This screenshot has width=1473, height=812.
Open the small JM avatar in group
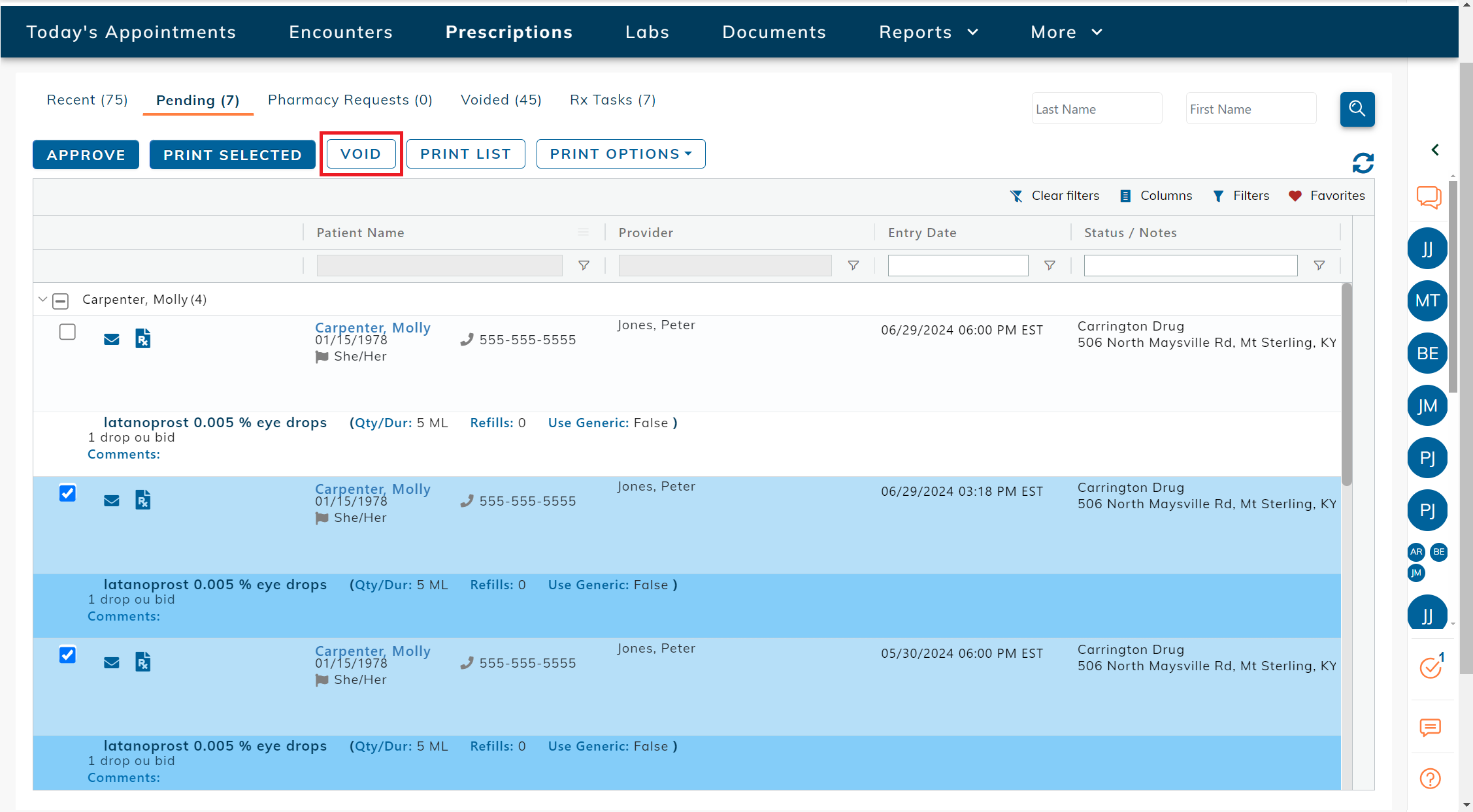point(1416,573)
